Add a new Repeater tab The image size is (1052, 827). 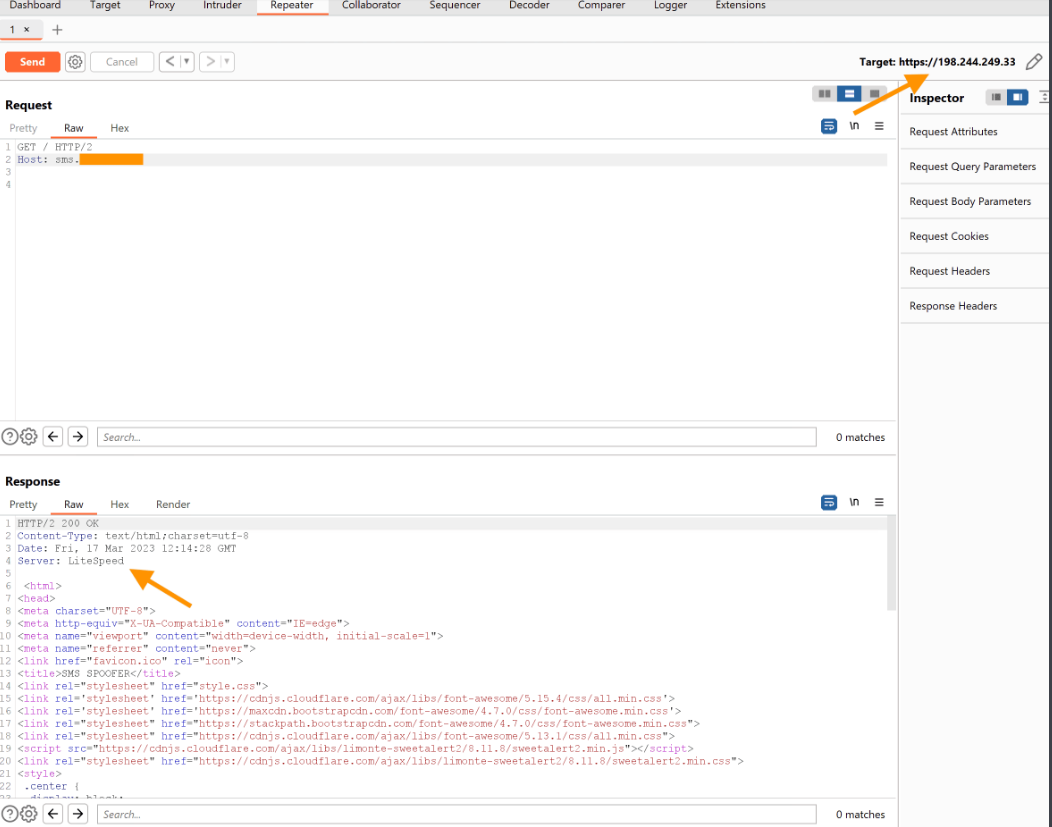[x=57, y=30]
